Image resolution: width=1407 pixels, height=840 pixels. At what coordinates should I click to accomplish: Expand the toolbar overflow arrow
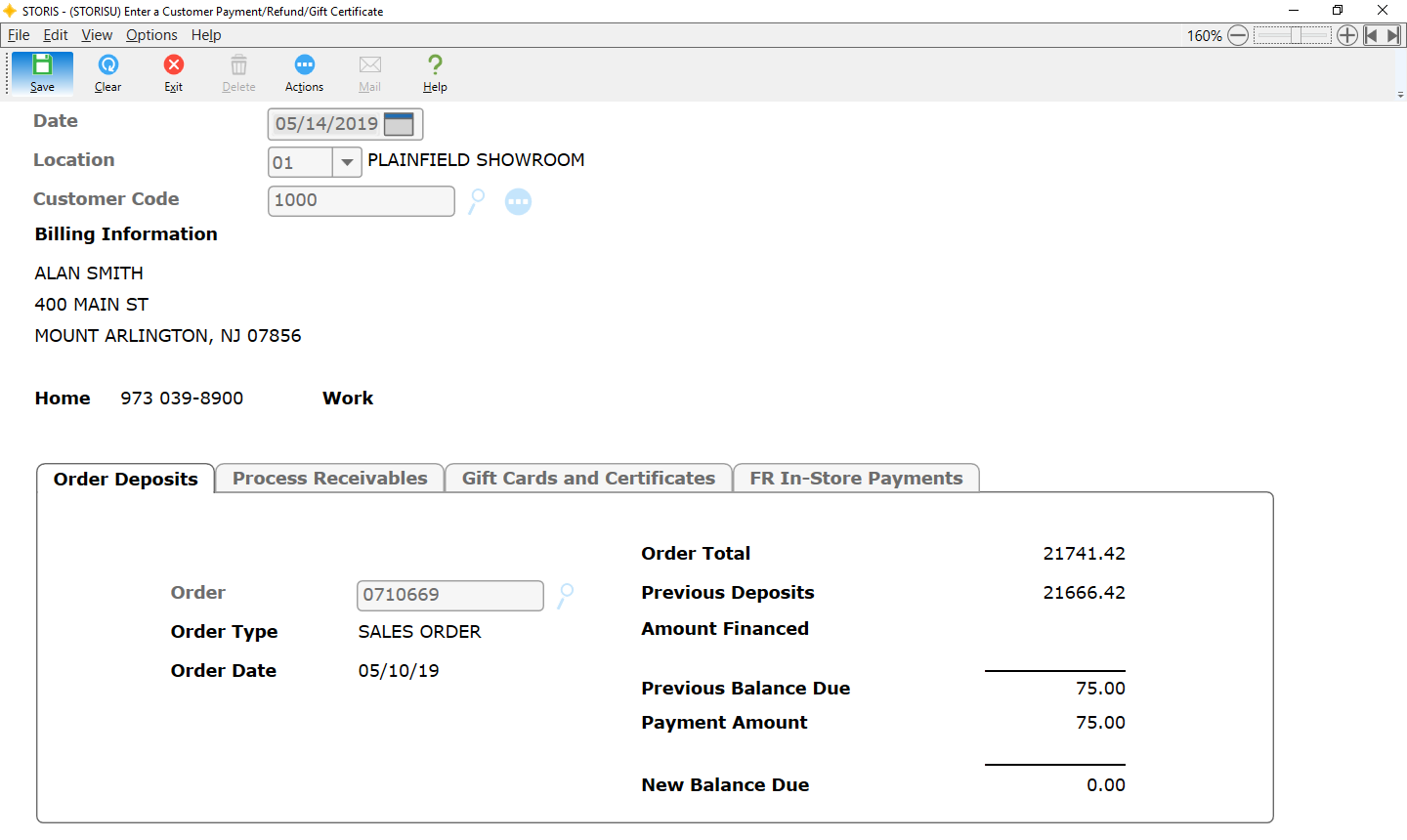pyautogui.click(x=1400, y=95)
